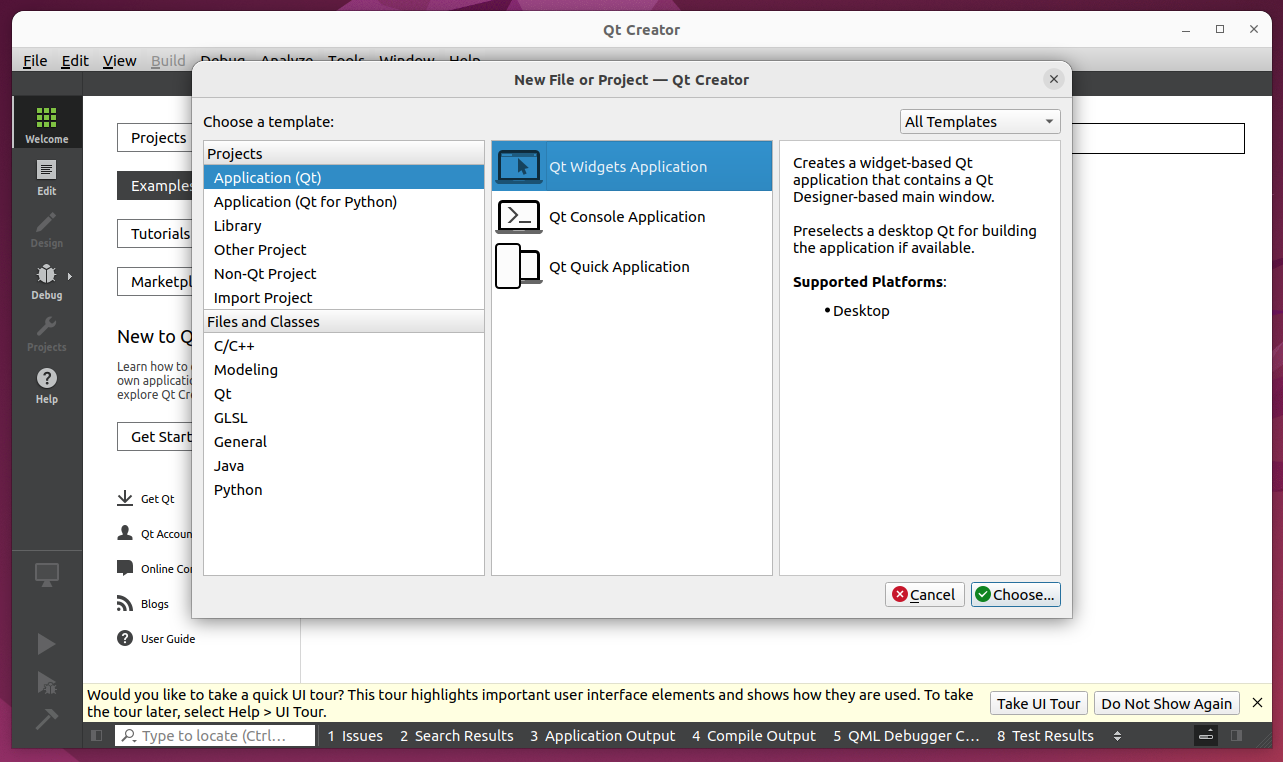Image resolution: width=1283 pixels, height=762 pixels.
Task: Click the Do Not Show Again button
Action: pyautogui.click(x=1166, y=703)
